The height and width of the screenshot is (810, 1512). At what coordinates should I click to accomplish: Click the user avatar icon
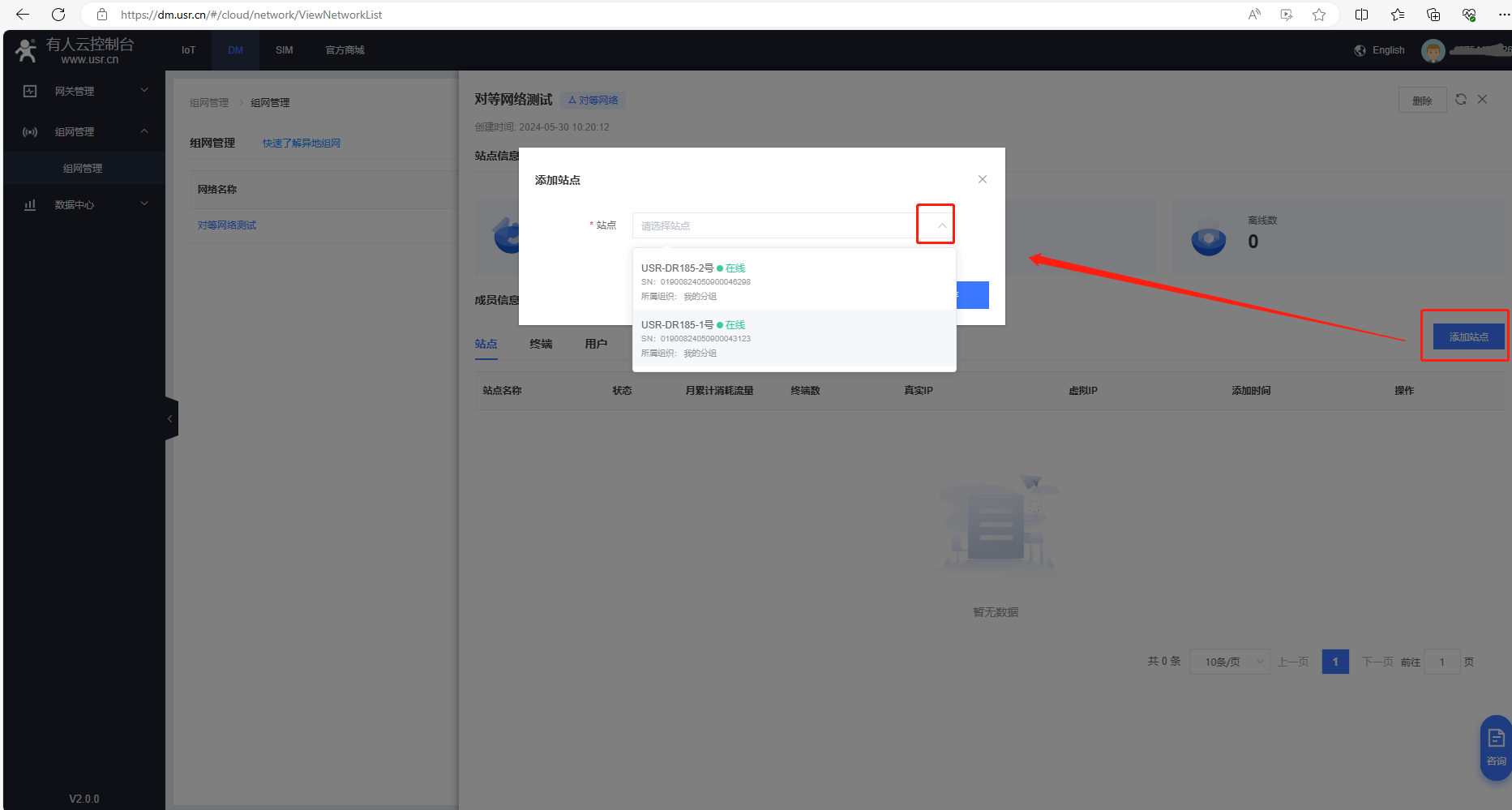pyautogui.click(x=1433, y=51)
